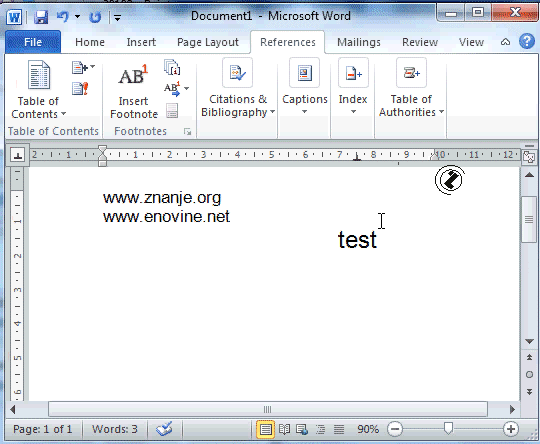Open the Table of Contents gallery
Image resolution: width=540 pixels, height=444 pixels.
pos(38,90)
